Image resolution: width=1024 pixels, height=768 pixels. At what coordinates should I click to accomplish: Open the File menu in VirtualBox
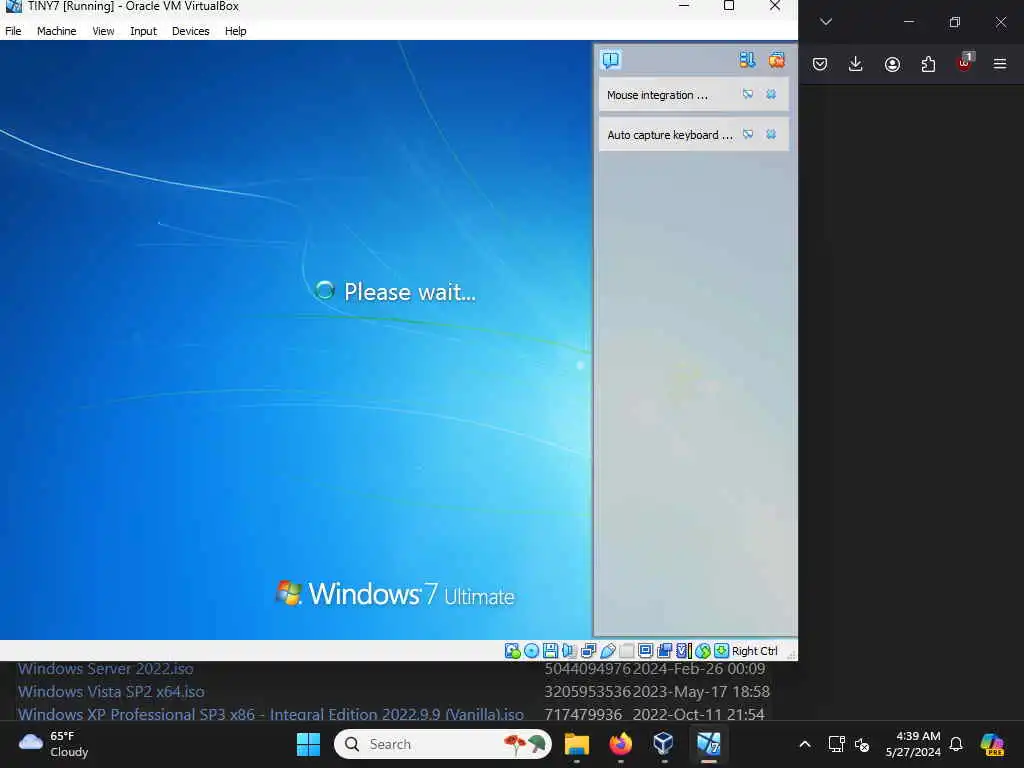[x=13, y=31]
